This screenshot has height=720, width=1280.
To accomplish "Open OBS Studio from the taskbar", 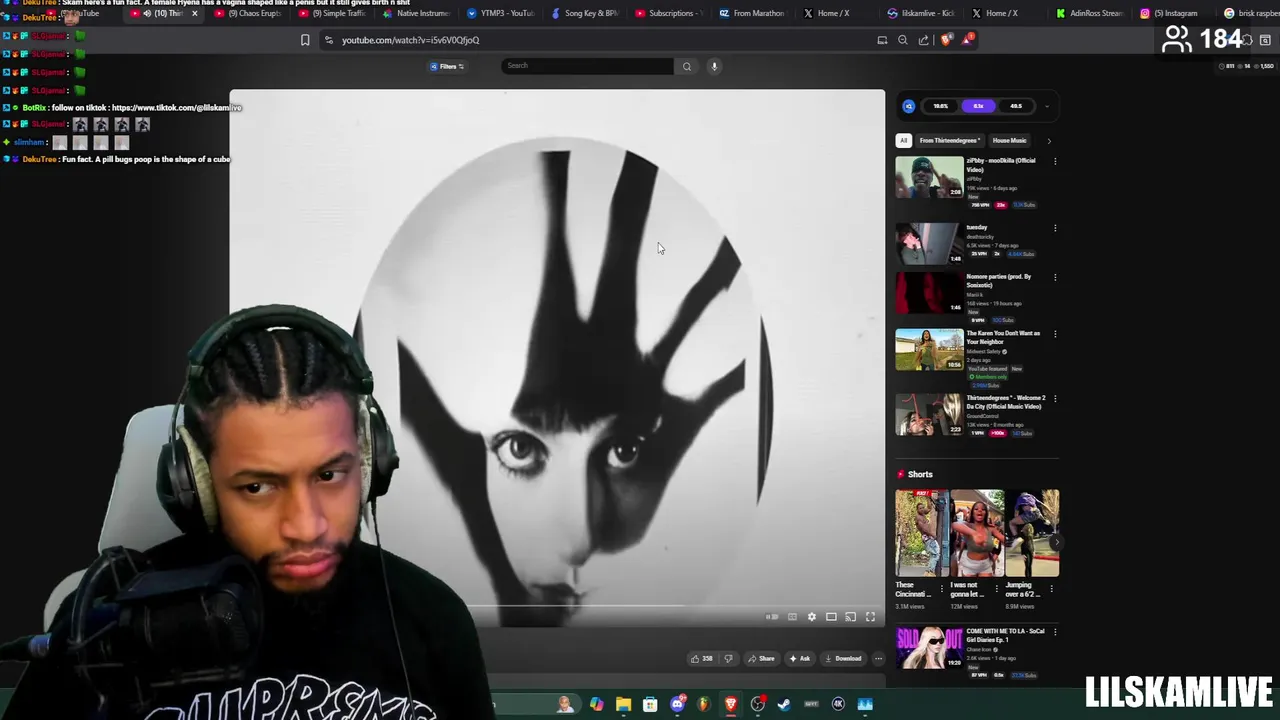I will [x=757, y=704].
